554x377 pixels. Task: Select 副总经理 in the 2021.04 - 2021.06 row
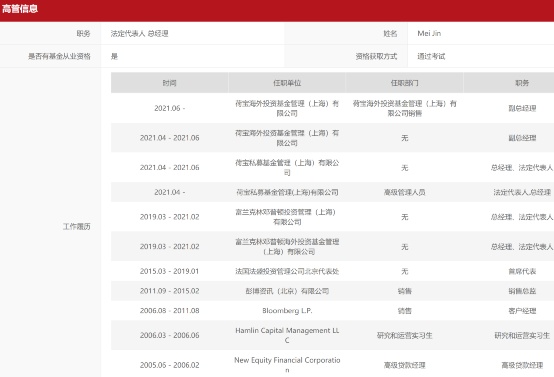[x=522, y=138]
